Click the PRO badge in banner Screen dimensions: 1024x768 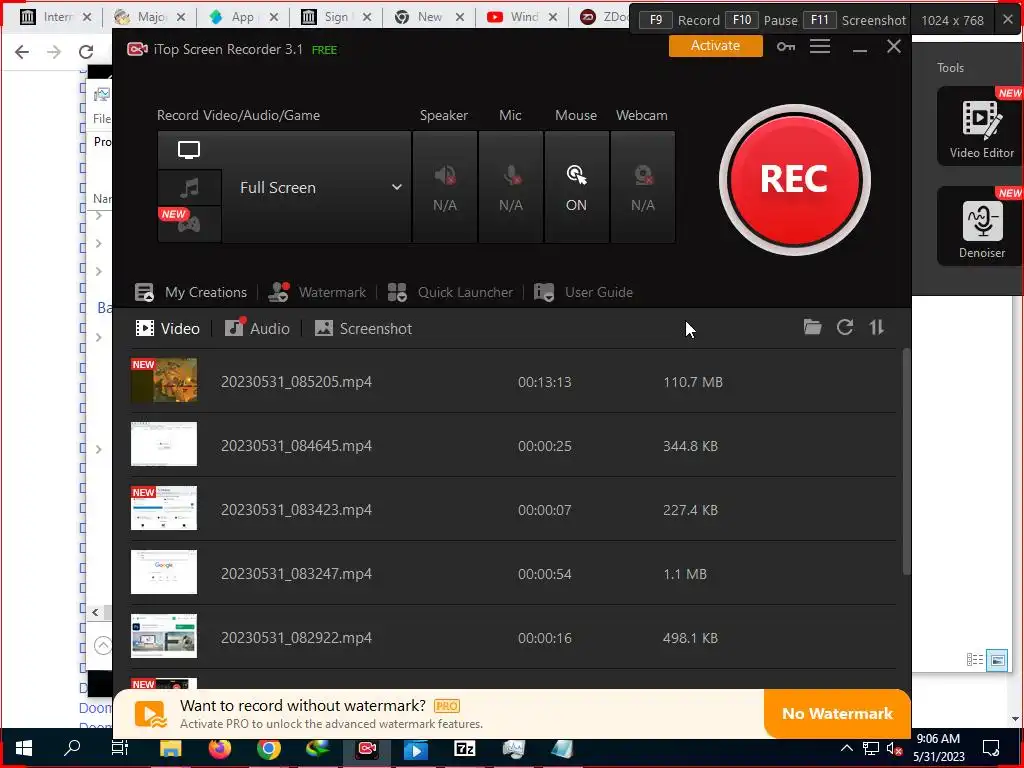click(447, 706)
